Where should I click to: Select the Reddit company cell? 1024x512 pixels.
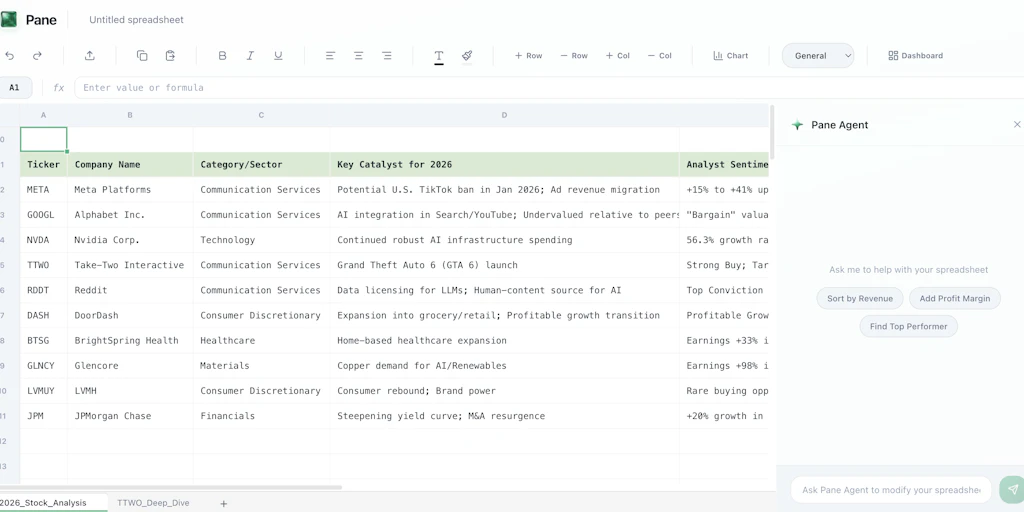[130, 290]
